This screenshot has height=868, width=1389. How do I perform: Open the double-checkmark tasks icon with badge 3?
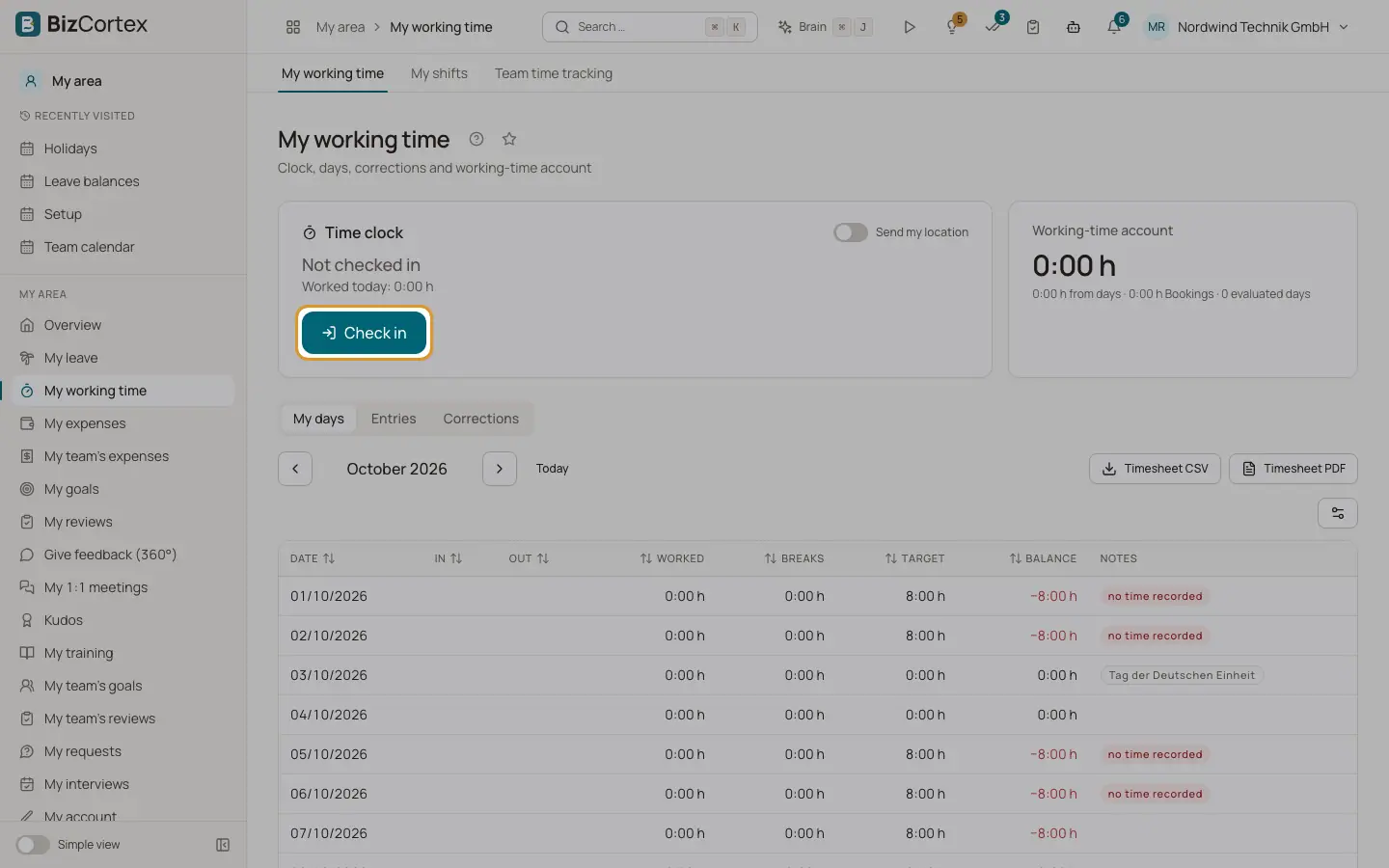pyautogui.click(x=994, y=27)
